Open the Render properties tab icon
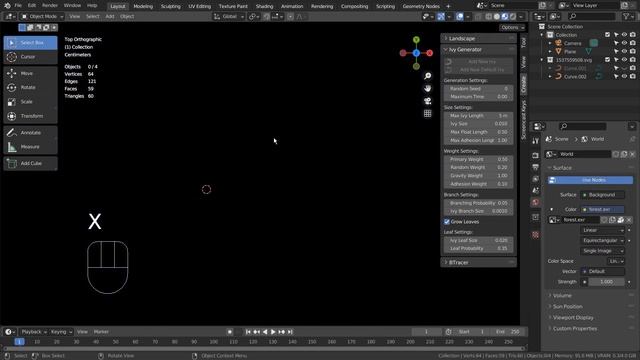The height and width of the screenshot is (360, 640). click(536, 156)
